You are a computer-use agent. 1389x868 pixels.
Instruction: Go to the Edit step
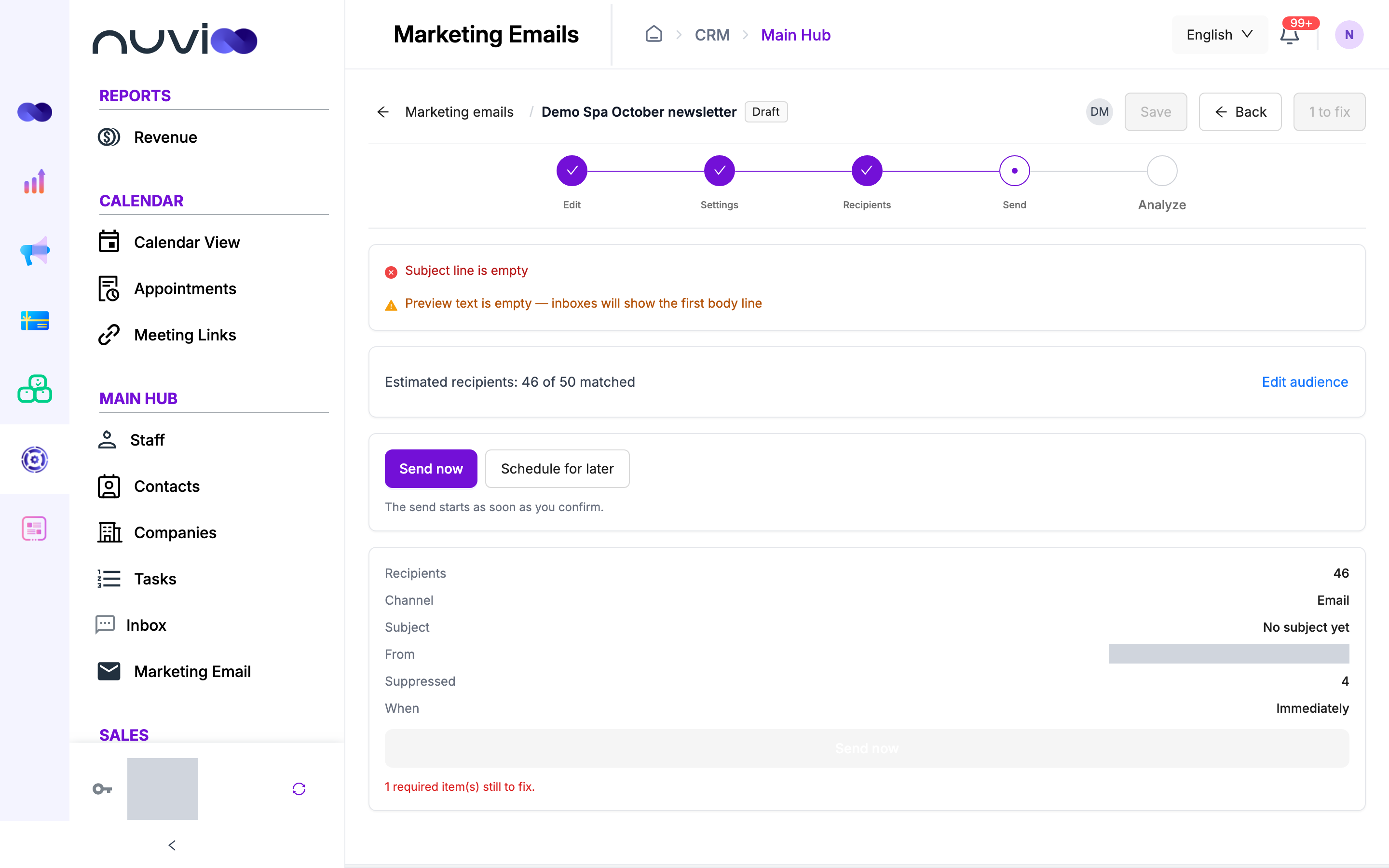tap(572, 171)
